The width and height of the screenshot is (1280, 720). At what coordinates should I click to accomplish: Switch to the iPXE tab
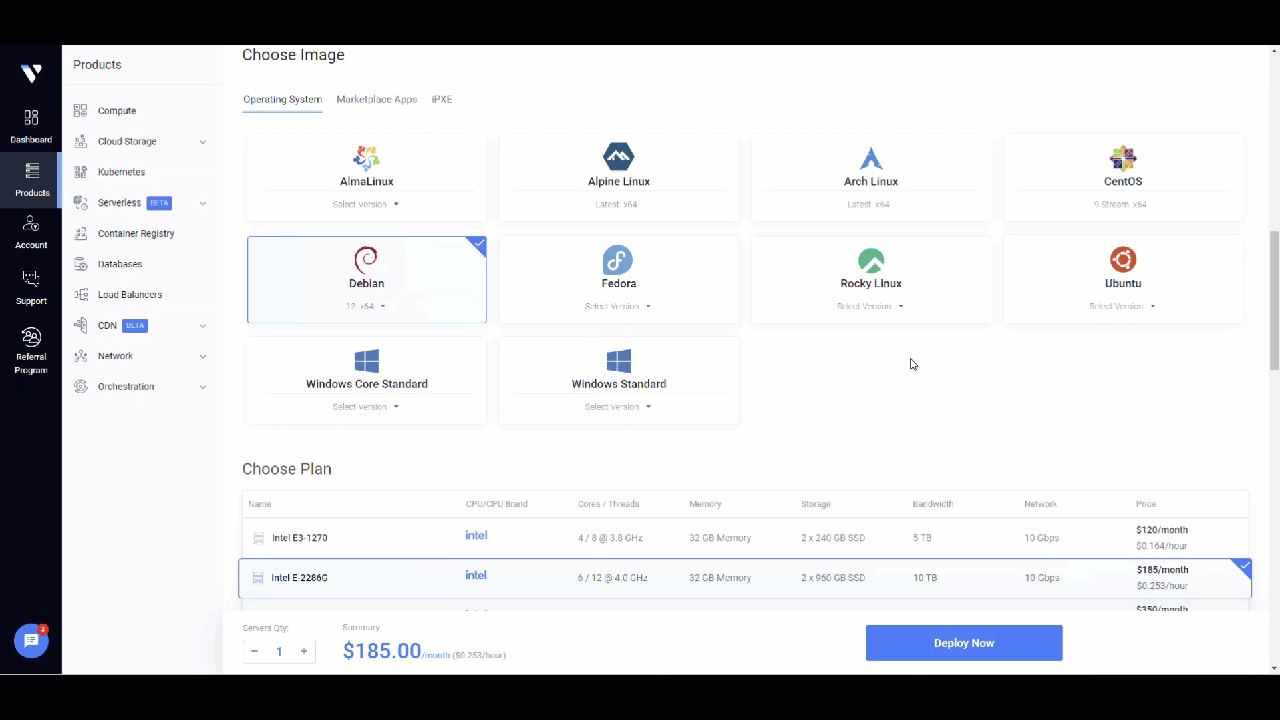(x=442, y=100)
